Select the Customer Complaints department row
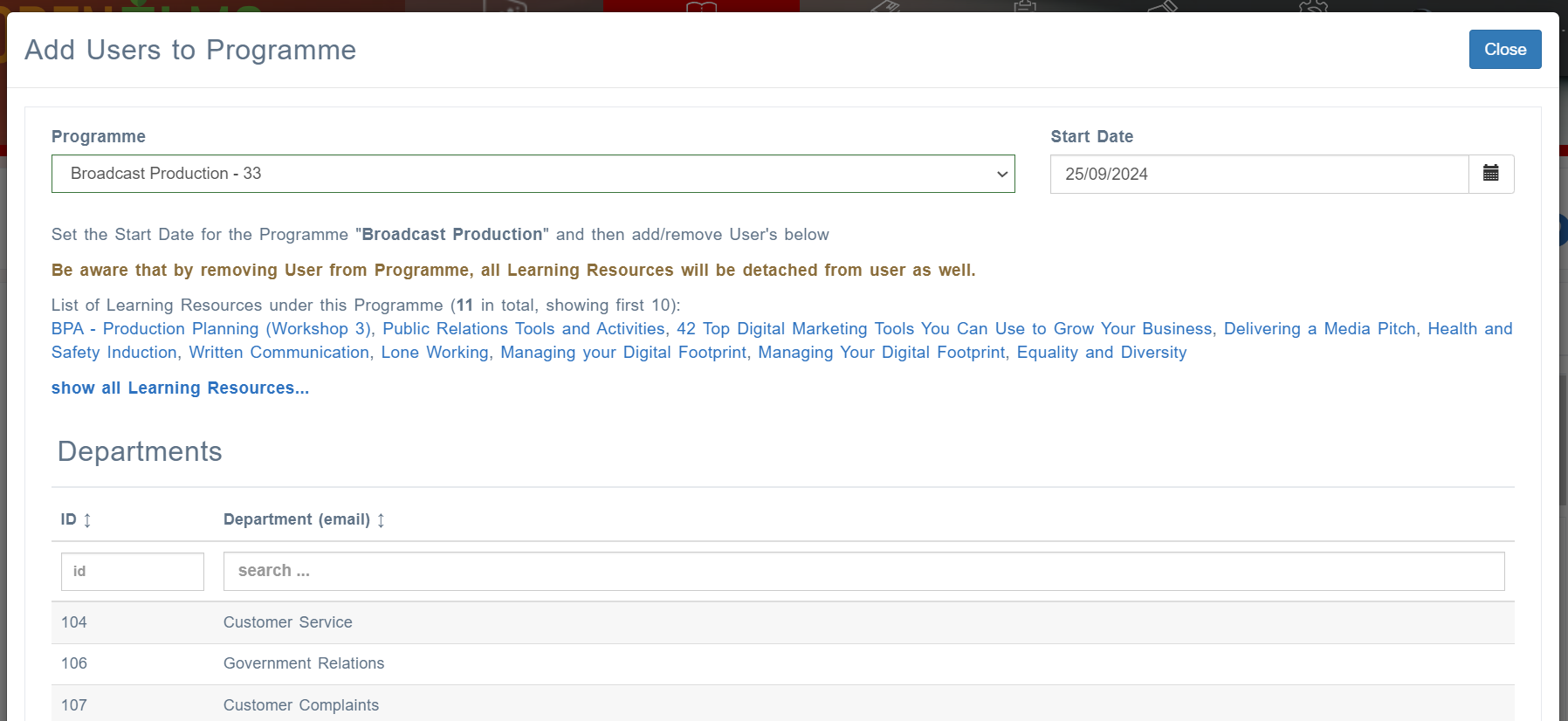Image resolution: width=1568 pixels, height=721 pixels. pos(782,704)
